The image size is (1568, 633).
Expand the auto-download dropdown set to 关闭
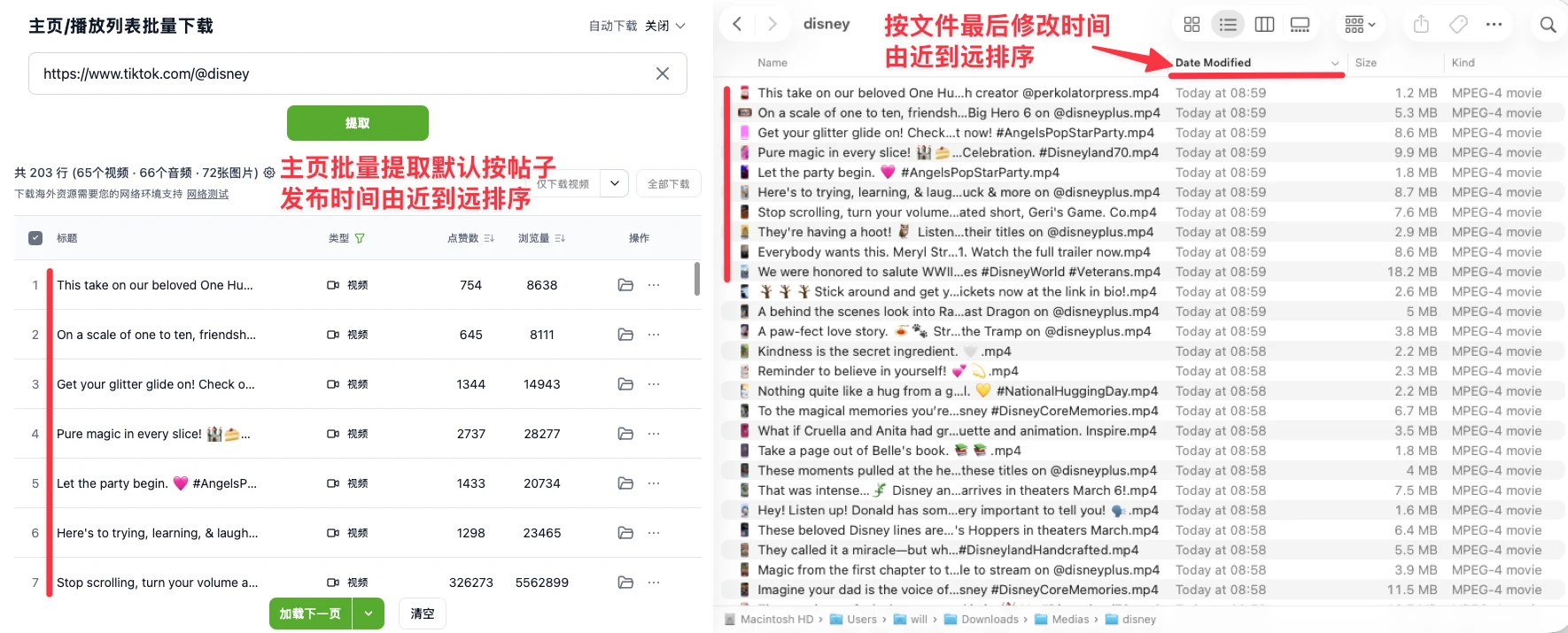(x=665, y=26)
